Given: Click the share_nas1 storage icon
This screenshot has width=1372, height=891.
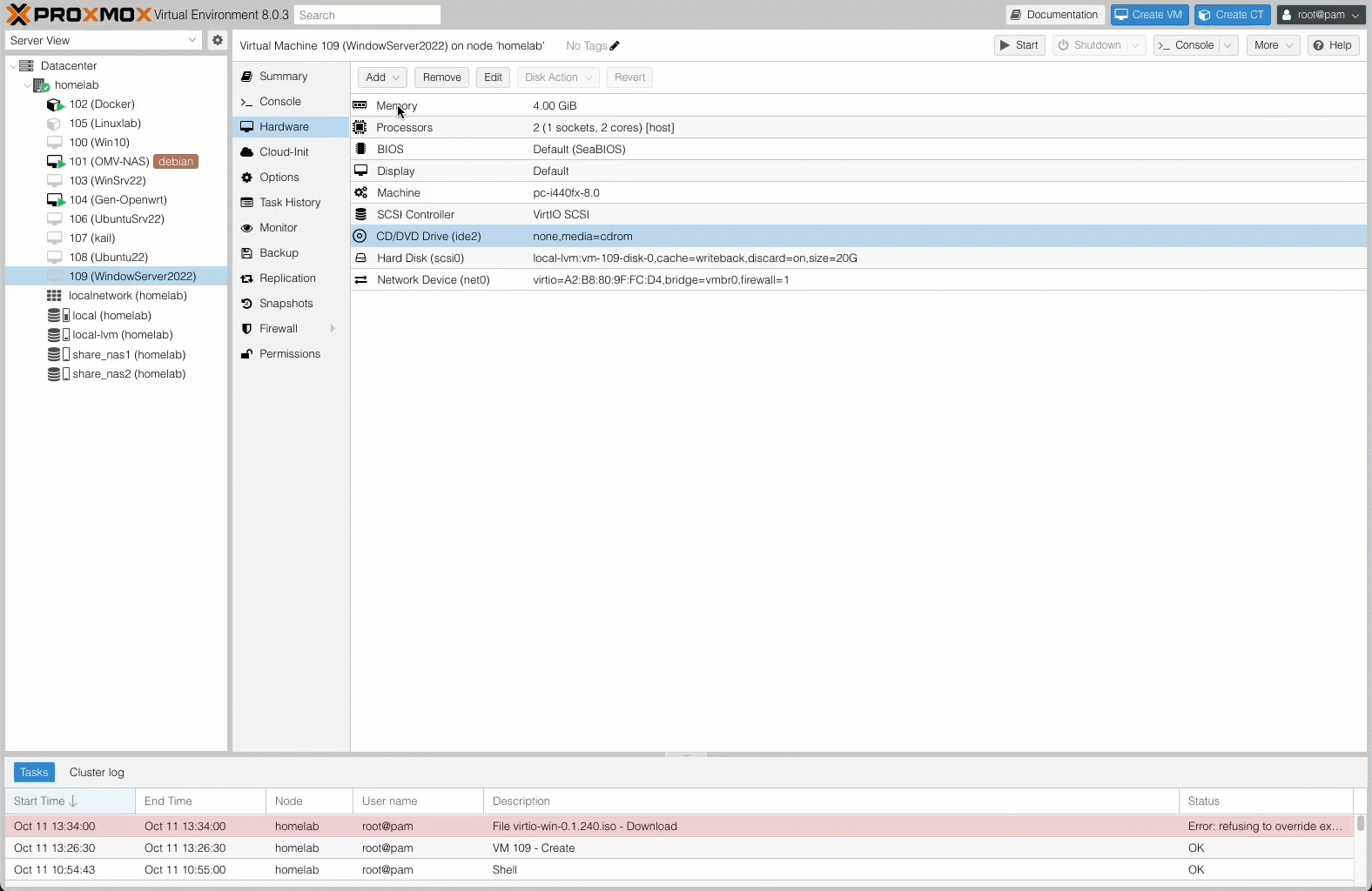Looking at the screenshot, I should [x=58, y=354].
